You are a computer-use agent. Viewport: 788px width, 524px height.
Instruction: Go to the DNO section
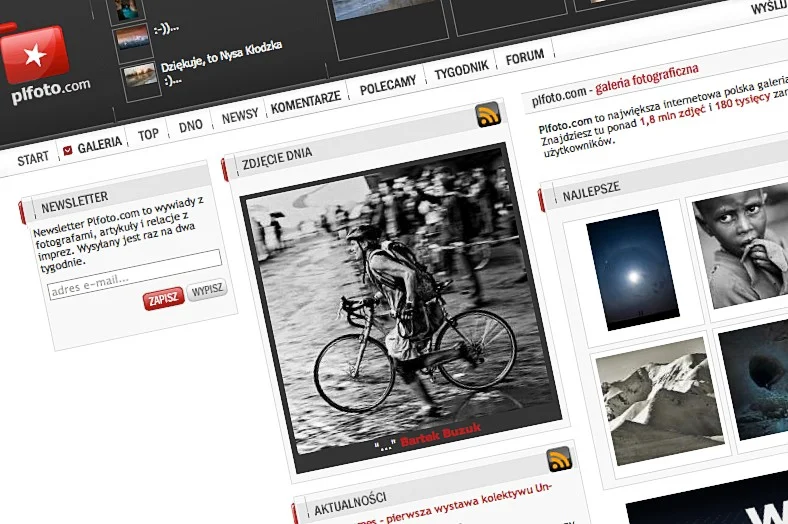(x=190, y=126)
